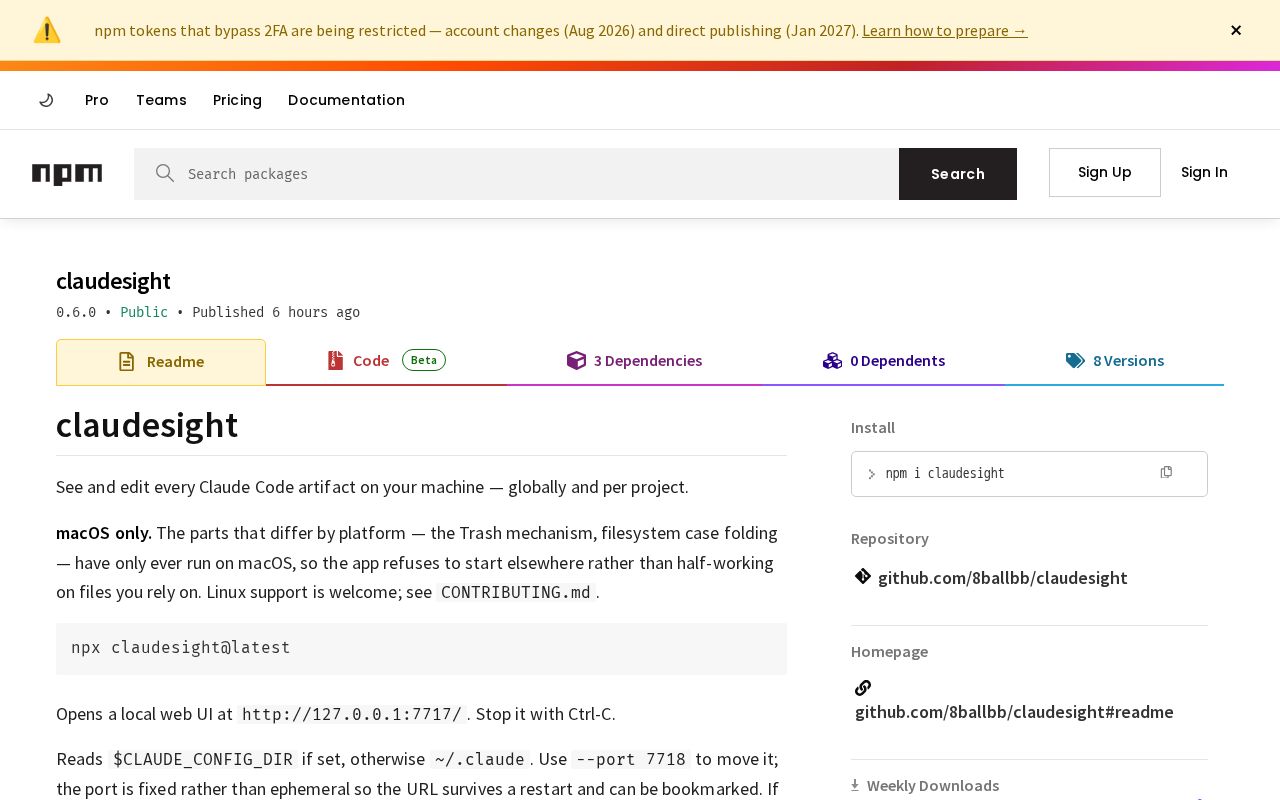Click the 'Public' label under the package name
Screen dimensions: 1280x800
[x=144, y=312]
